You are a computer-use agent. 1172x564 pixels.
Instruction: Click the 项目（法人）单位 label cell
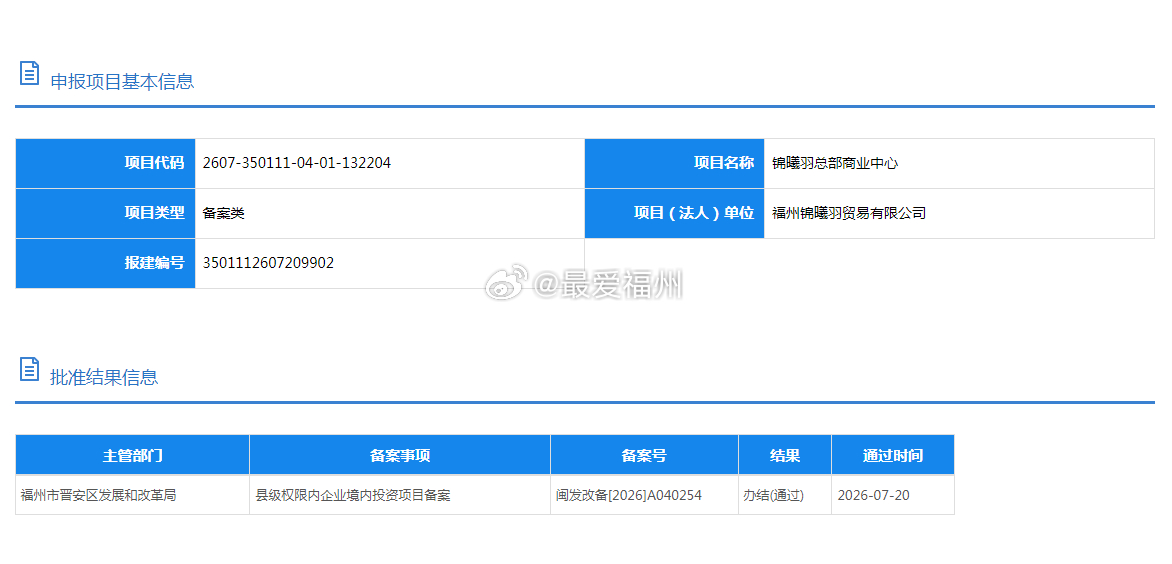point(674,213)
